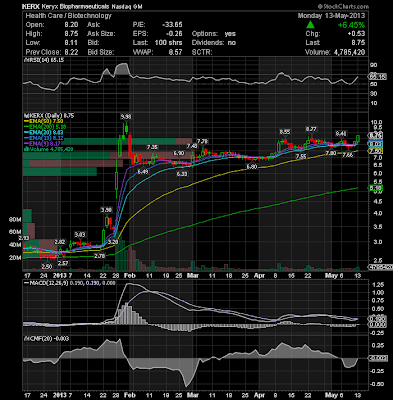Click the KERX (Daily) 8.75 legend title
This screenshot has width=393, height=400.
50,116
